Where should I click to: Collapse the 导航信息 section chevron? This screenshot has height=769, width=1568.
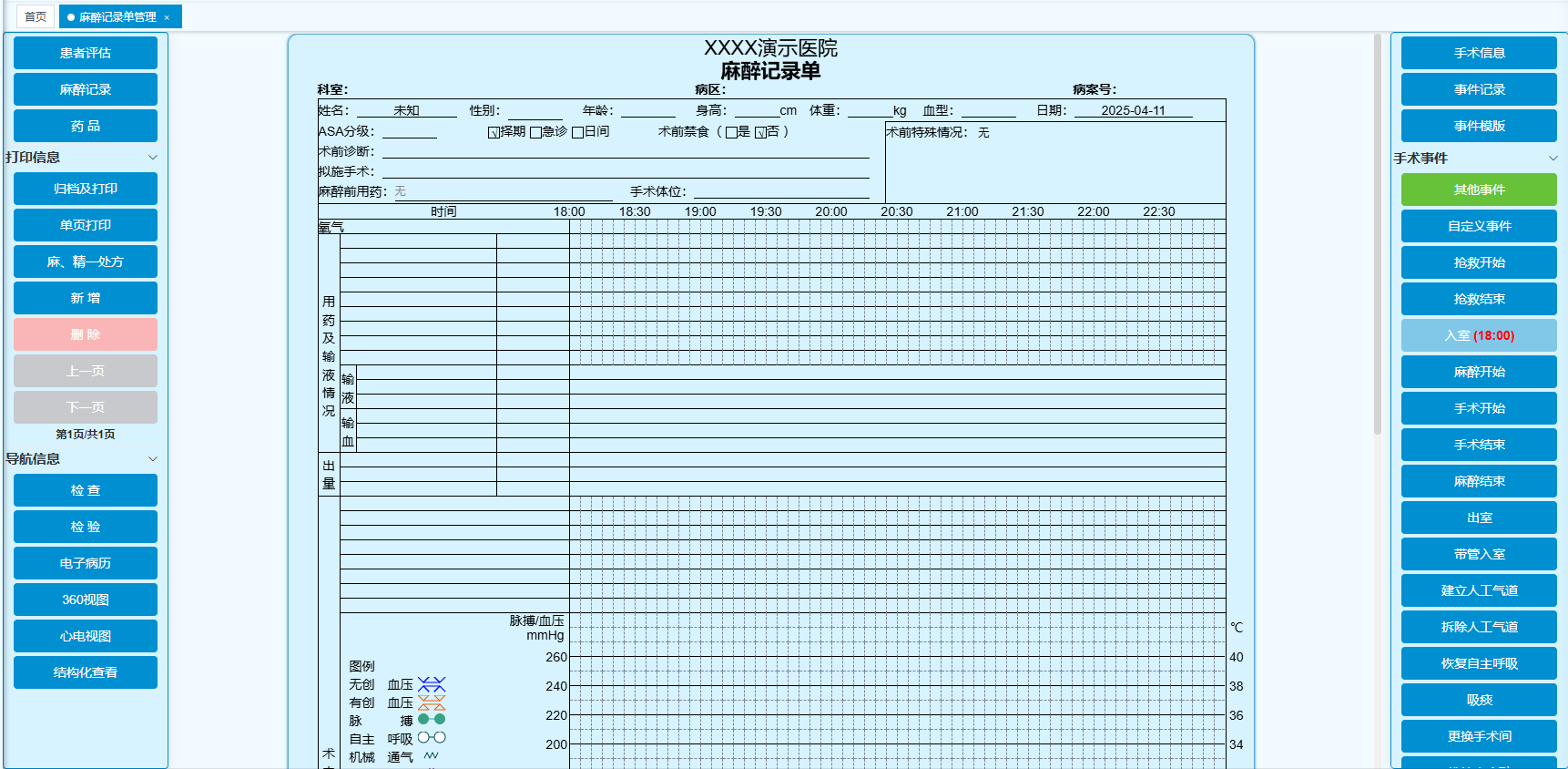coord(153,459)
